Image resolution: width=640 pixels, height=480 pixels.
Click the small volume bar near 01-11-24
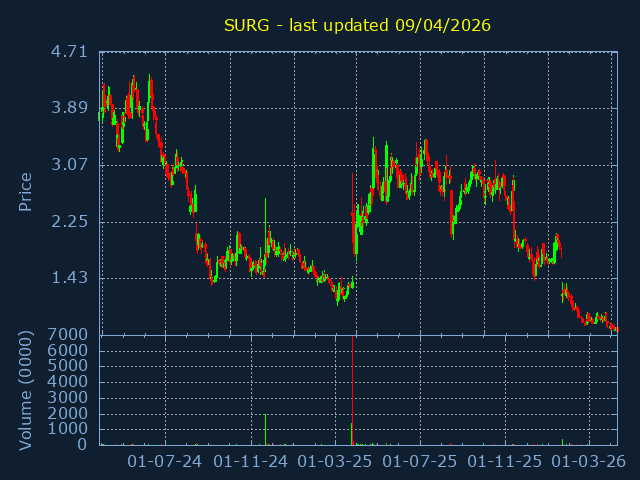coord(265,431)
